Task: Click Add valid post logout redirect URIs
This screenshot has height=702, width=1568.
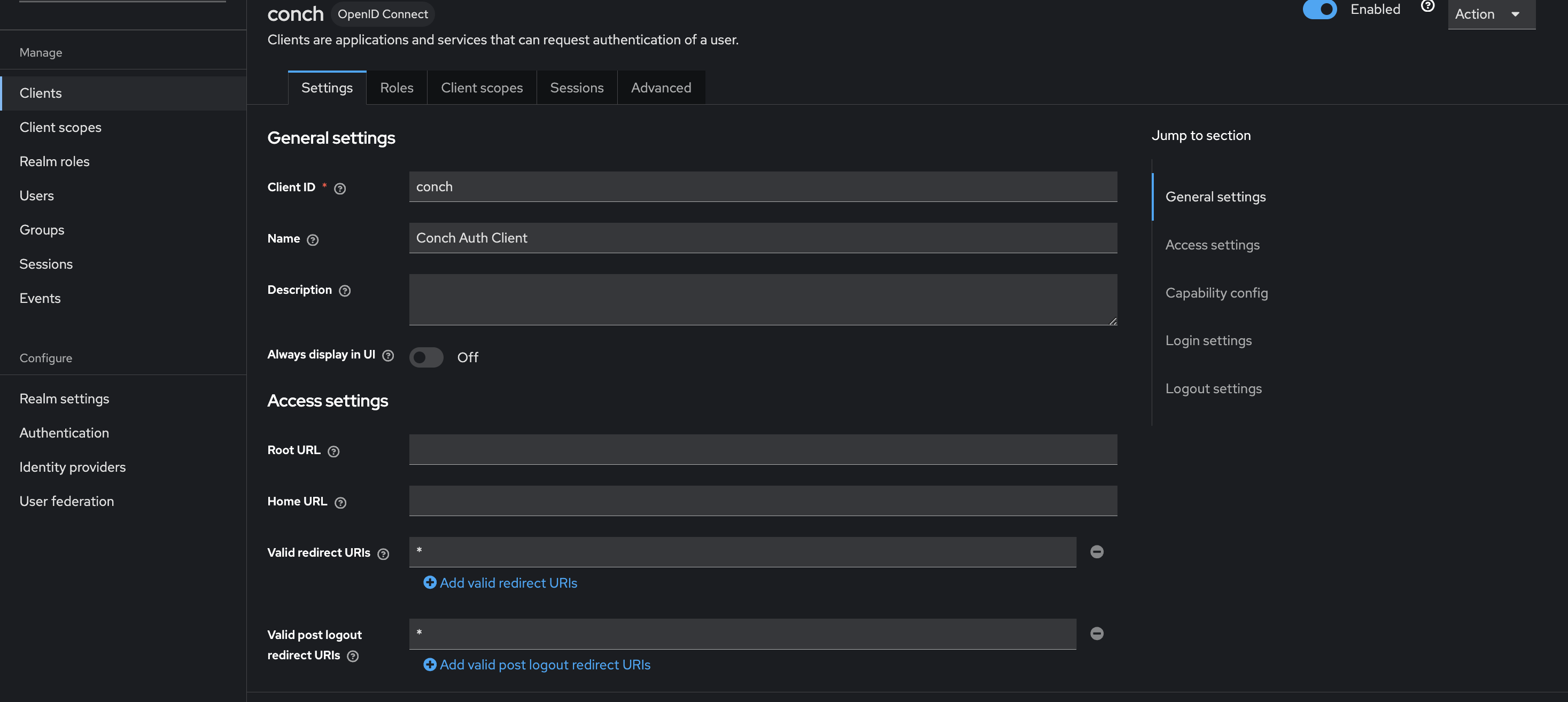Action: point(537,664)
